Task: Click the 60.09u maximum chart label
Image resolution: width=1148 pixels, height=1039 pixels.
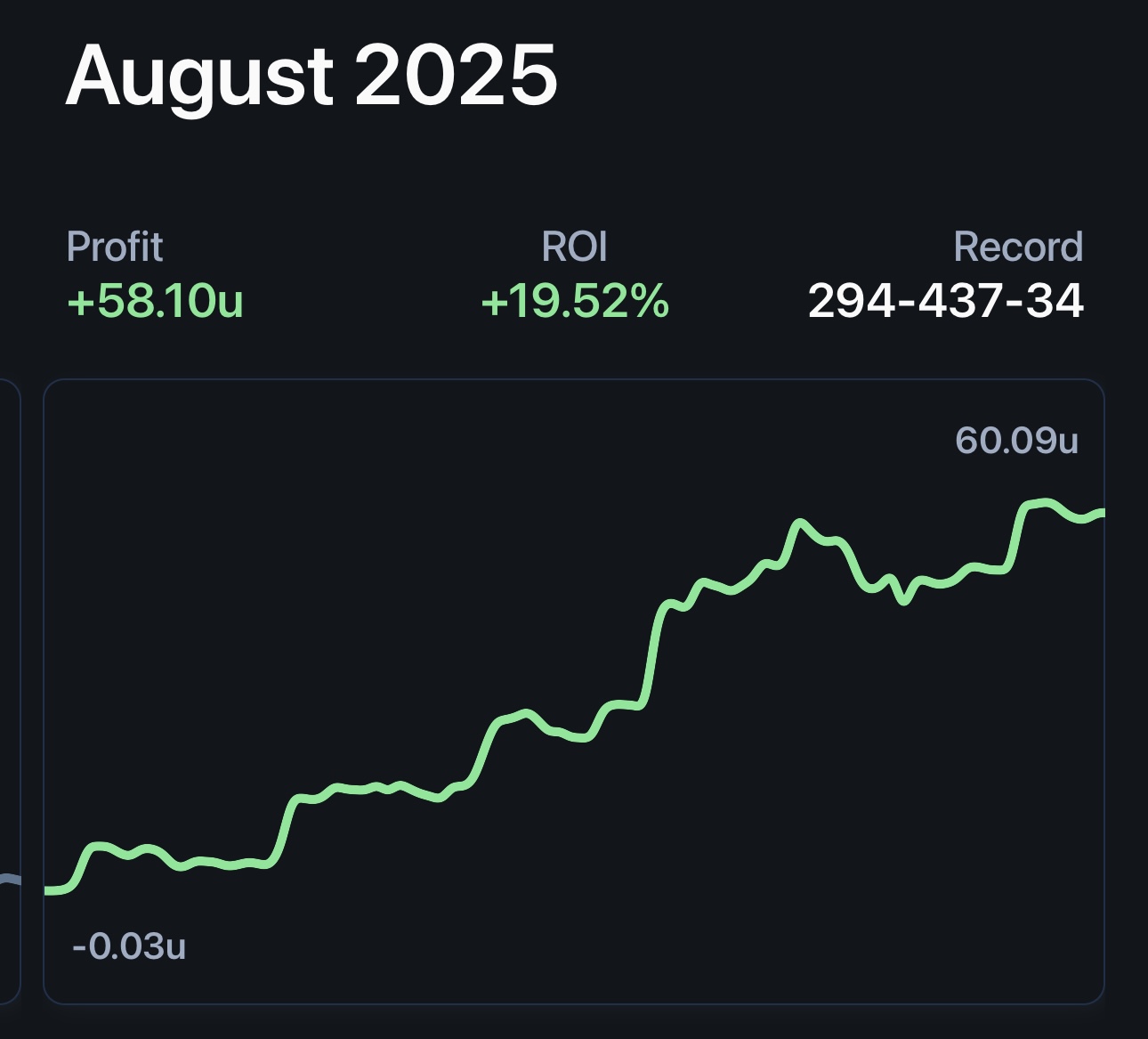Action: pyautogui.click(x=1016, y=440)
